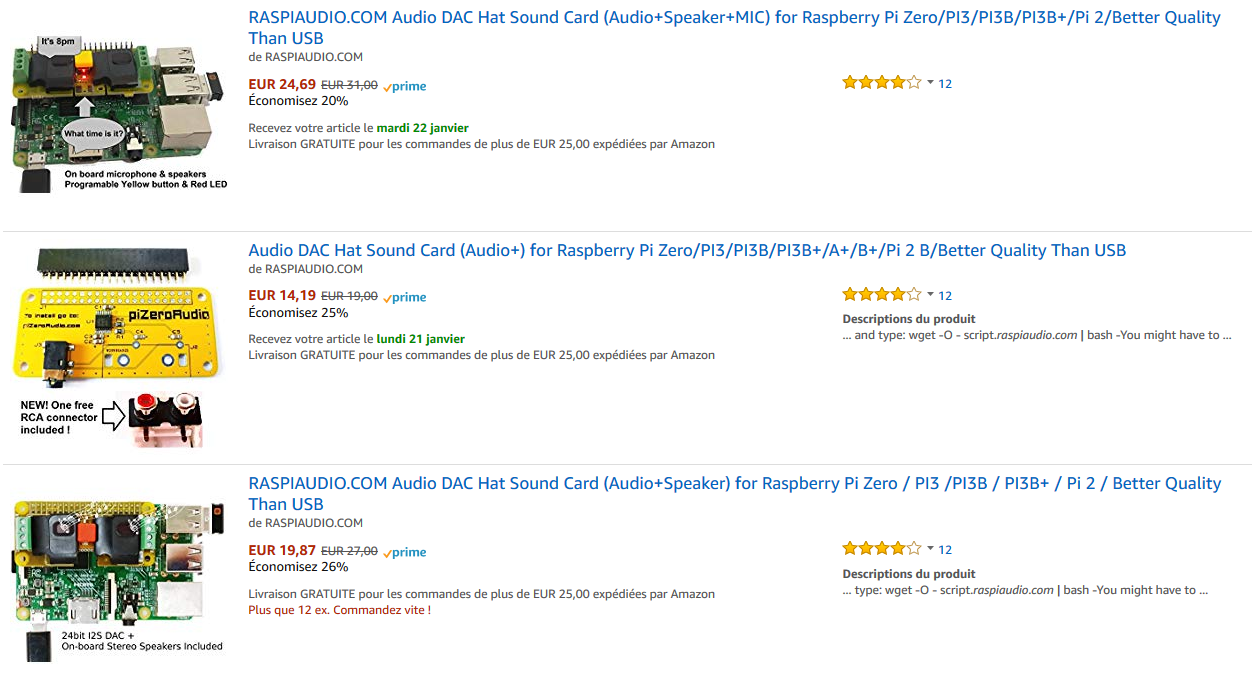This screenshot has width=1252, height=688.
Task: Open Audio+Speaker DAC Hat product title
Action: [x=735, y=493]
